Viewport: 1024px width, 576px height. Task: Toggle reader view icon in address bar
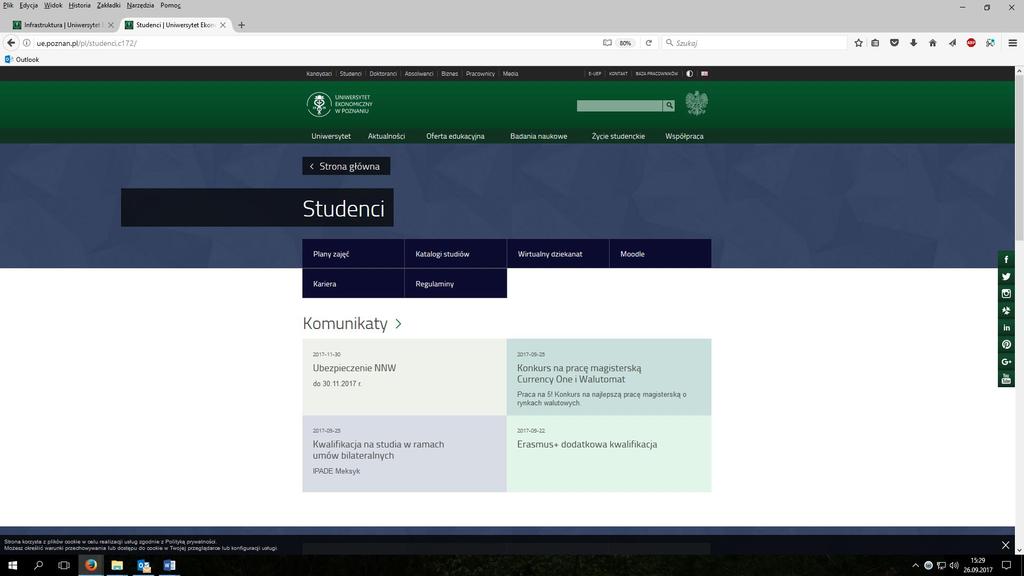[607, 43]
